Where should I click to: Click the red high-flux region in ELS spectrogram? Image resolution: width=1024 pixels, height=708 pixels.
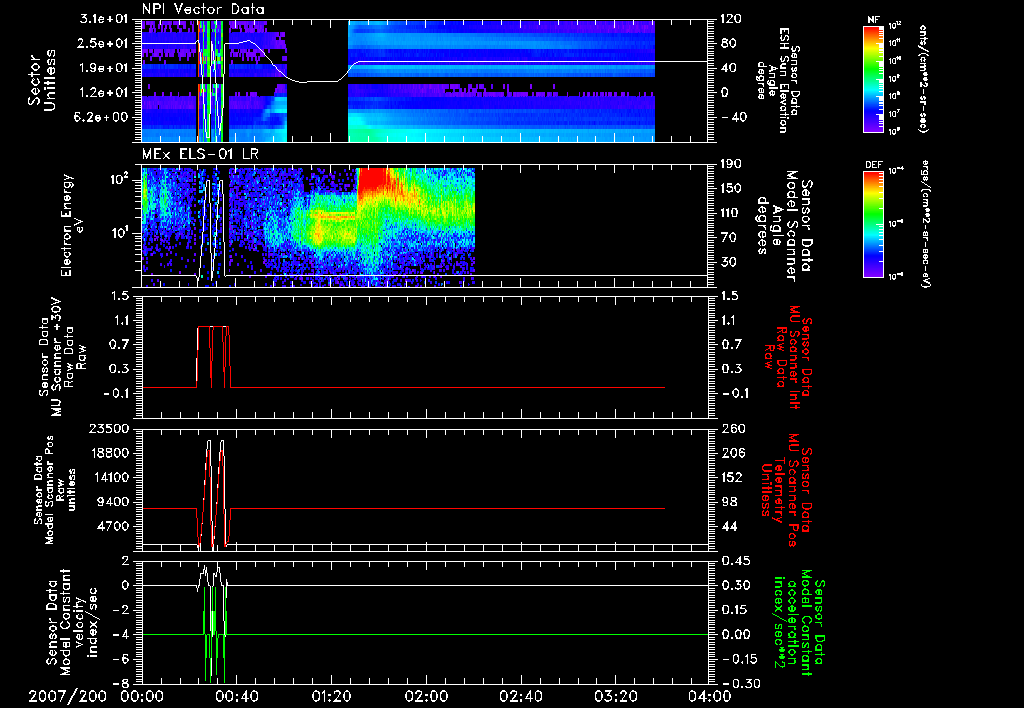[373, 181]
